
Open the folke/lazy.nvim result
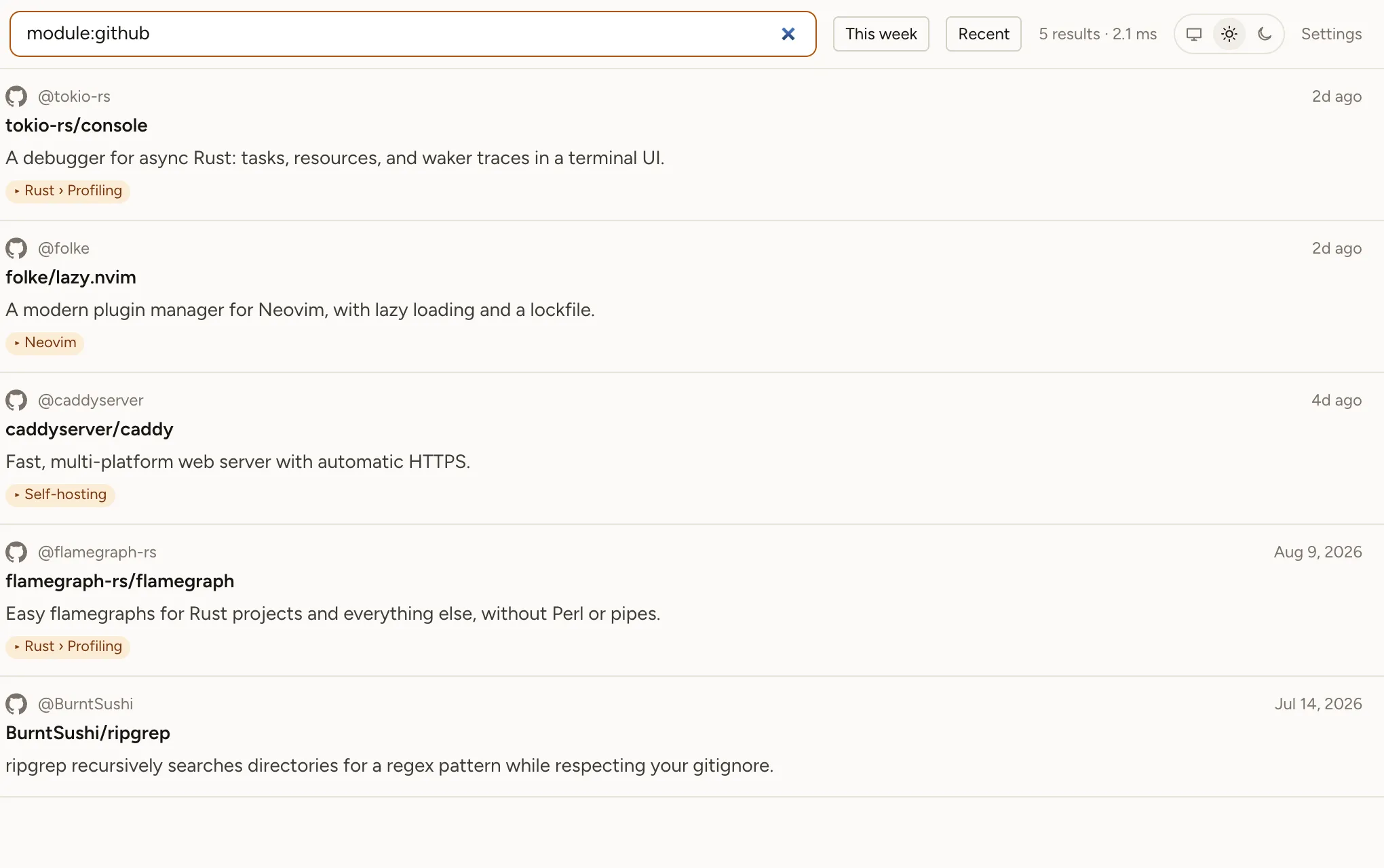coord(71,277)
